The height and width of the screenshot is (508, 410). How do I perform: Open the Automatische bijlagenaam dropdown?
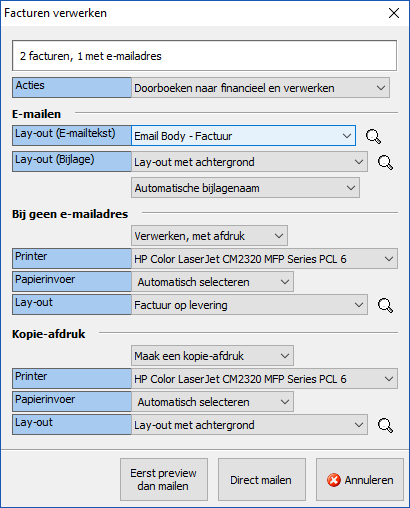pyautogui.click(x=245, y=188)
